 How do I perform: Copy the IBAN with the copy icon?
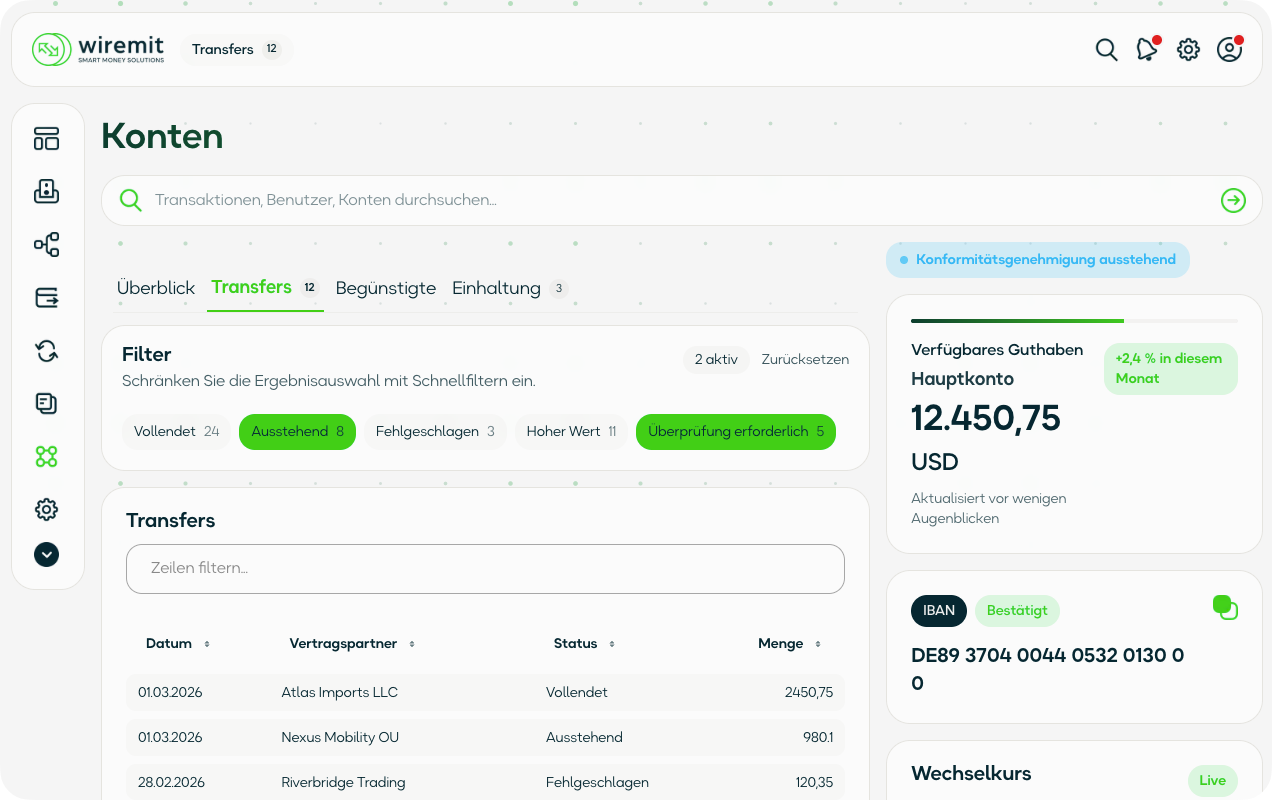click(x=1225, y=607)
